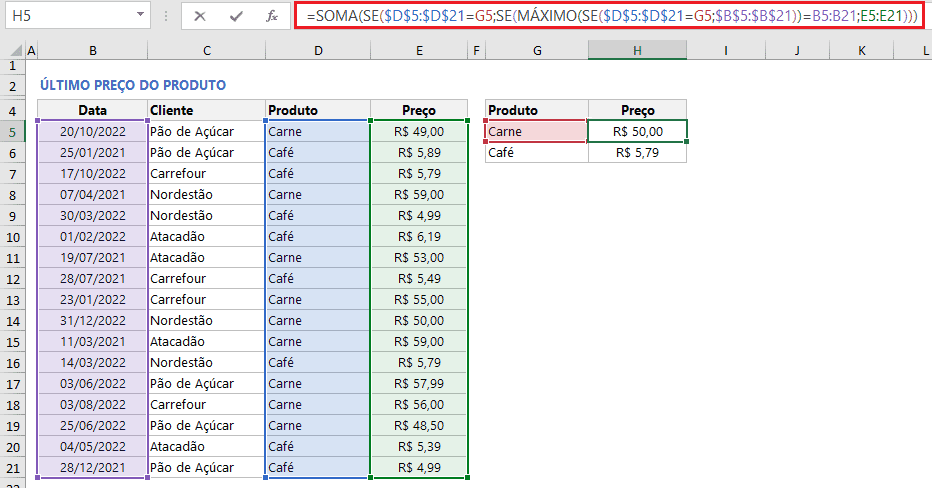
Task: Select cell G5 containing Carne
Action: (536, 131)
